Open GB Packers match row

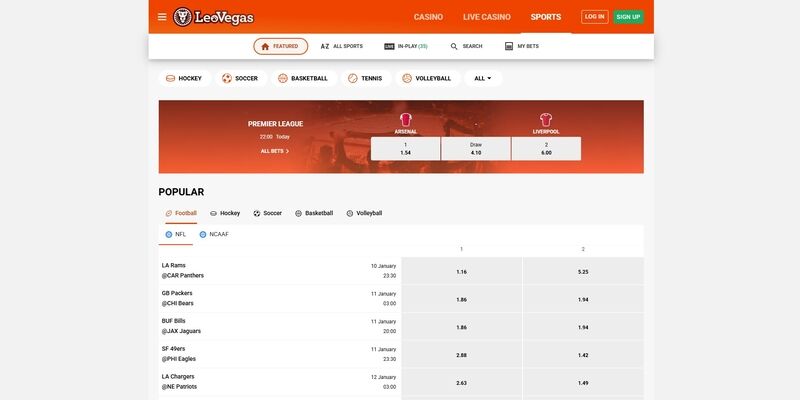click(280, 299)
